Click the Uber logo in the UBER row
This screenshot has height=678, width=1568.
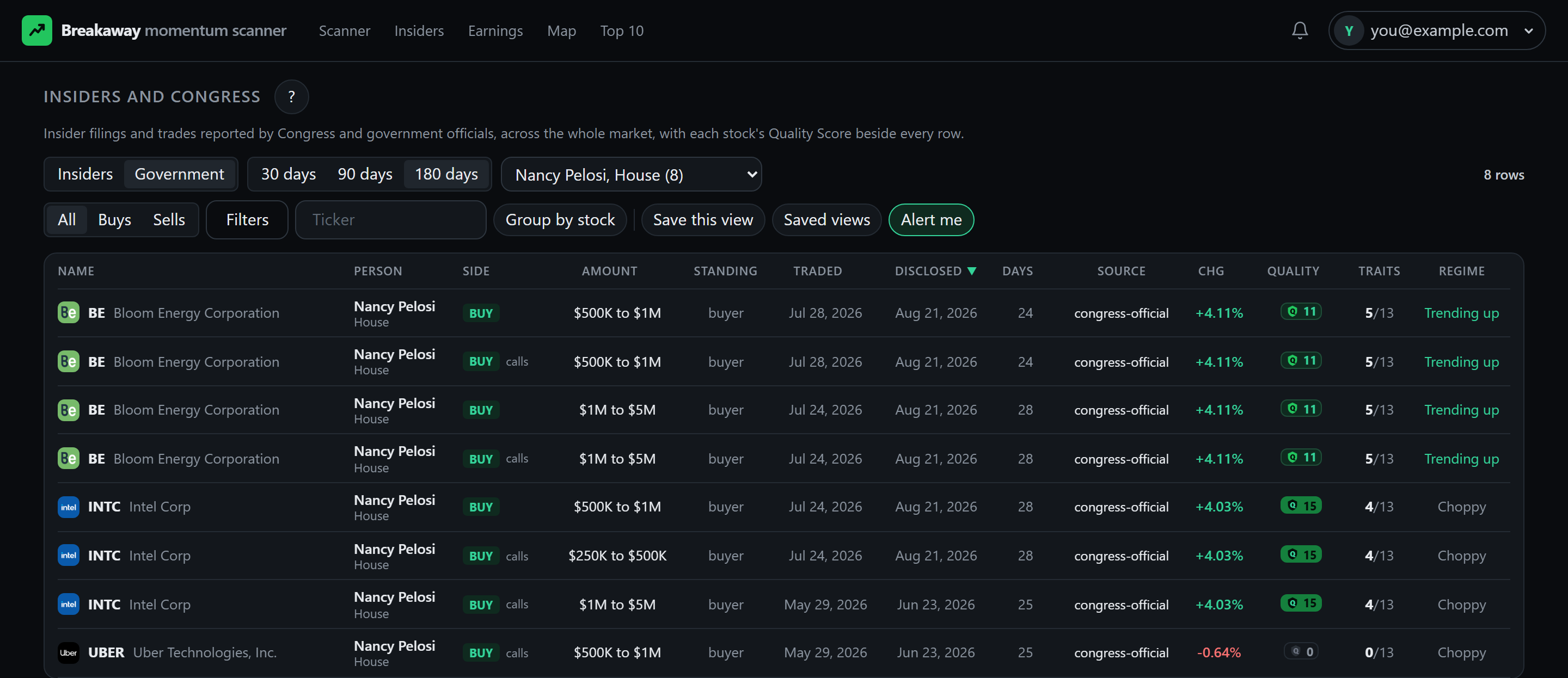[68, 652]
